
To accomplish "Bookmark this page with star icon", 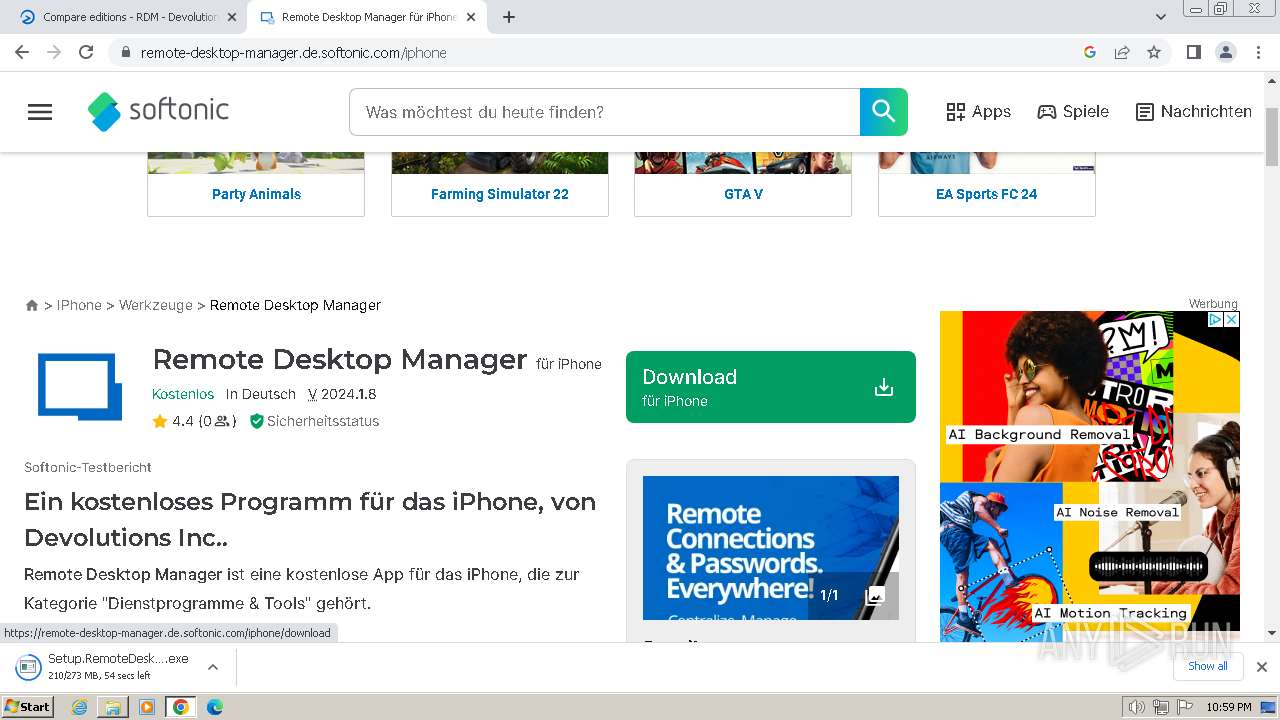I will [x=1154, y=52].
